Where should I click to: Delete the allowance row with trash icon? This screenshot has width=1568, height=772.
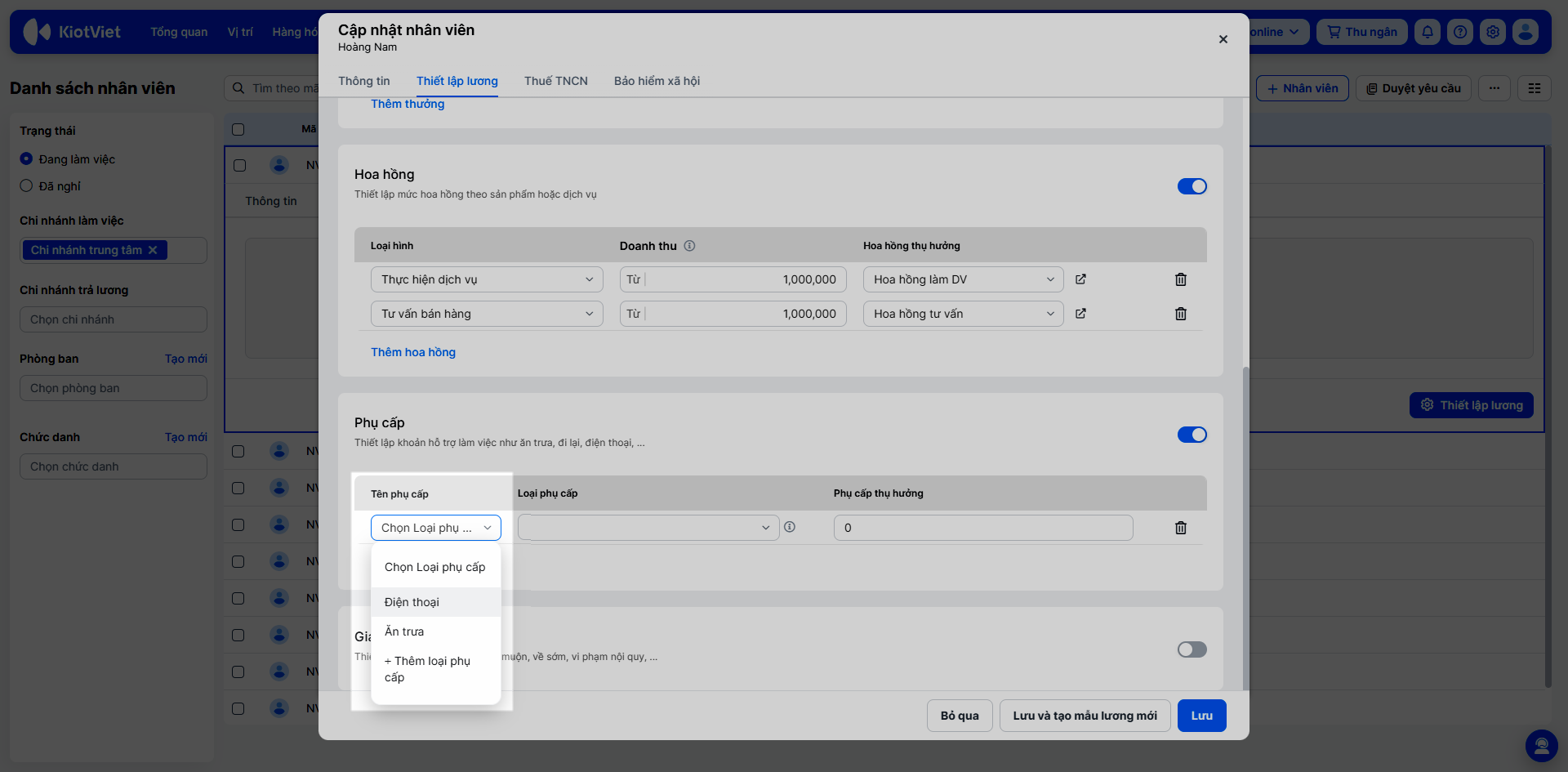[1181, 528]
